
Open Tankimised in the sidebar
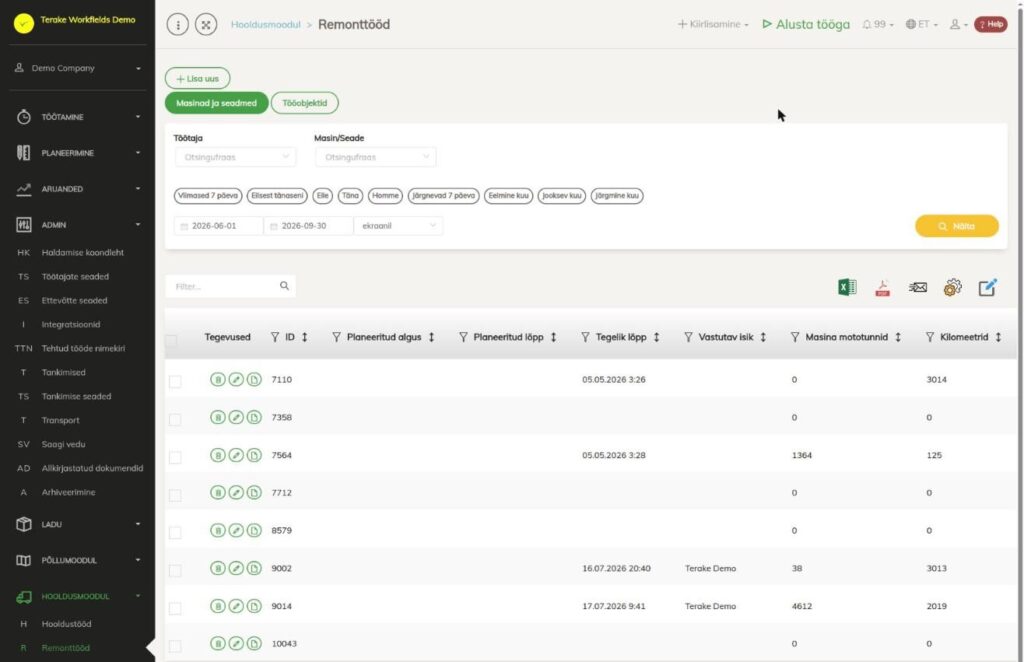[x=63, y=372]
